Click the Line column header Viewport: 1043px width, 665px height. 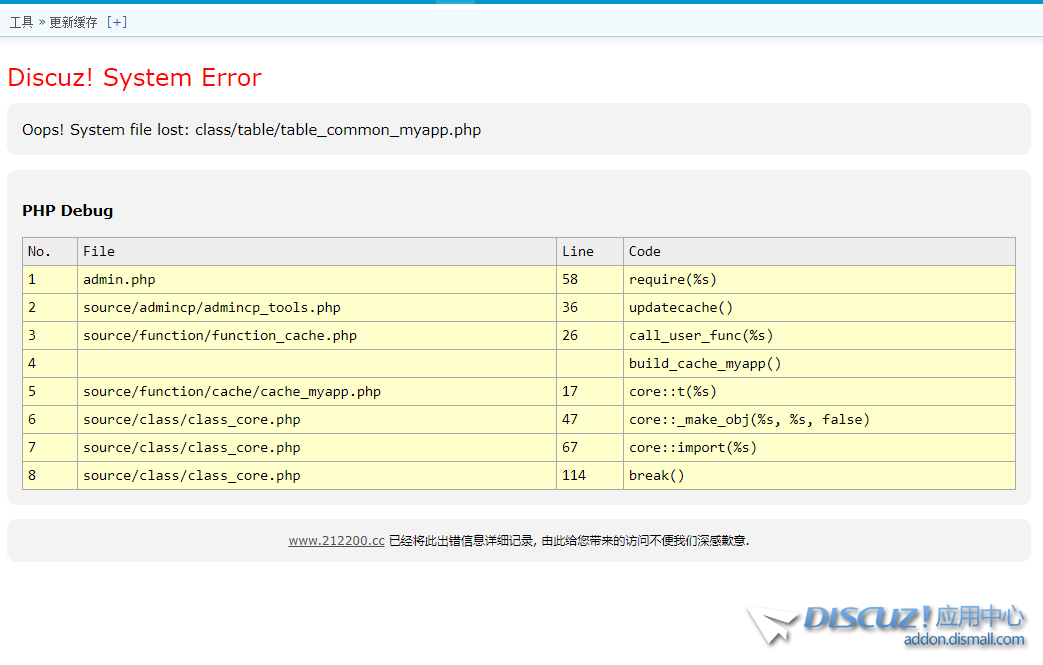578,251
